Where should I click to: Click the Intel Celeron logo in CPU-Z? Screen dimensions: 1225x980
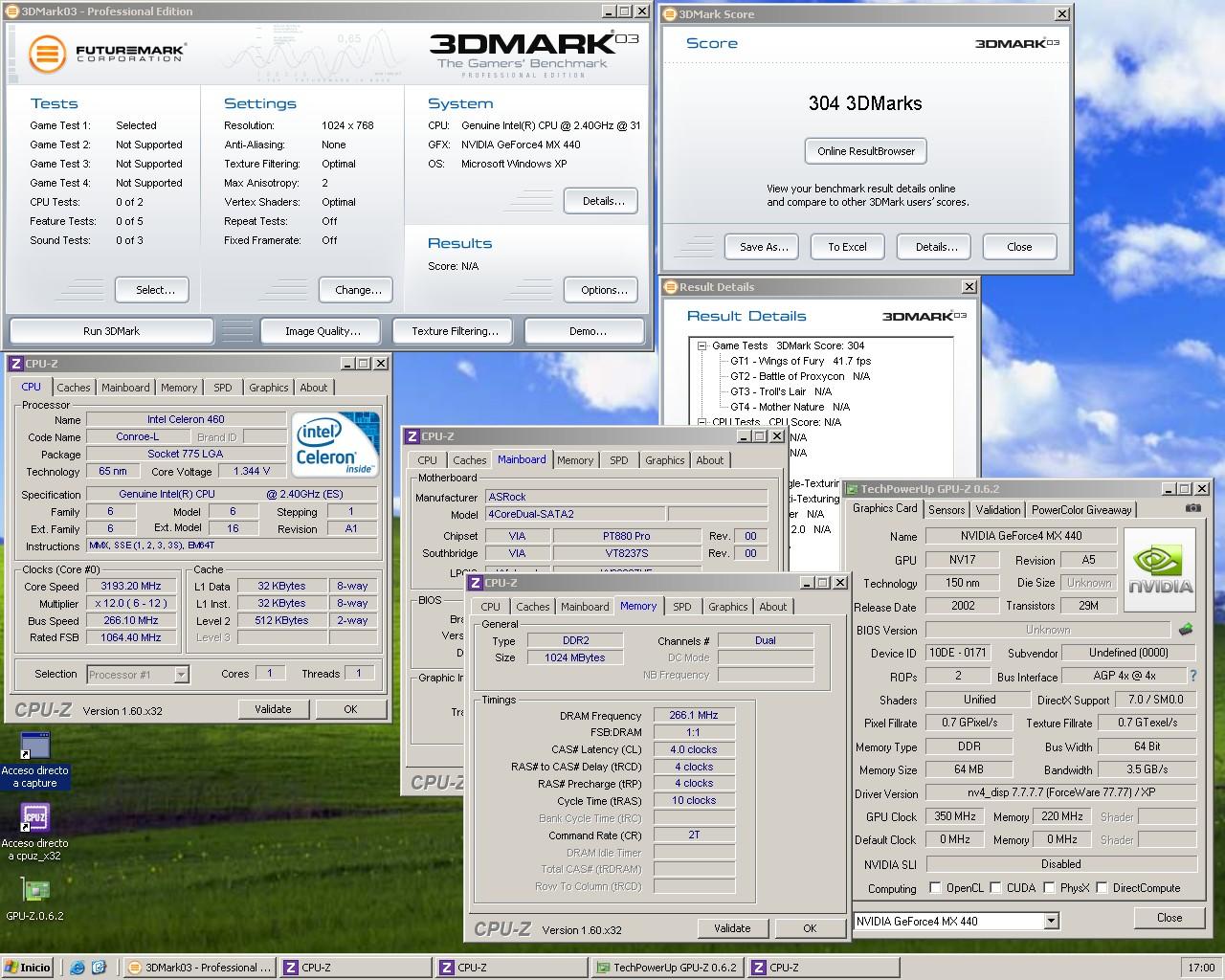[336, 444]
